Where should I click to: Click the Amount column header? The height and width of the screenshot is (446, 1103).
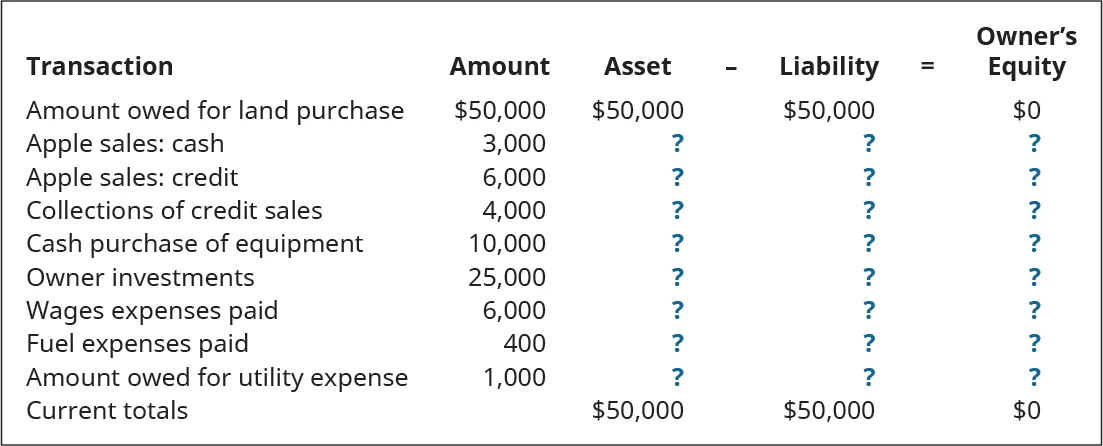coord(499,67)
